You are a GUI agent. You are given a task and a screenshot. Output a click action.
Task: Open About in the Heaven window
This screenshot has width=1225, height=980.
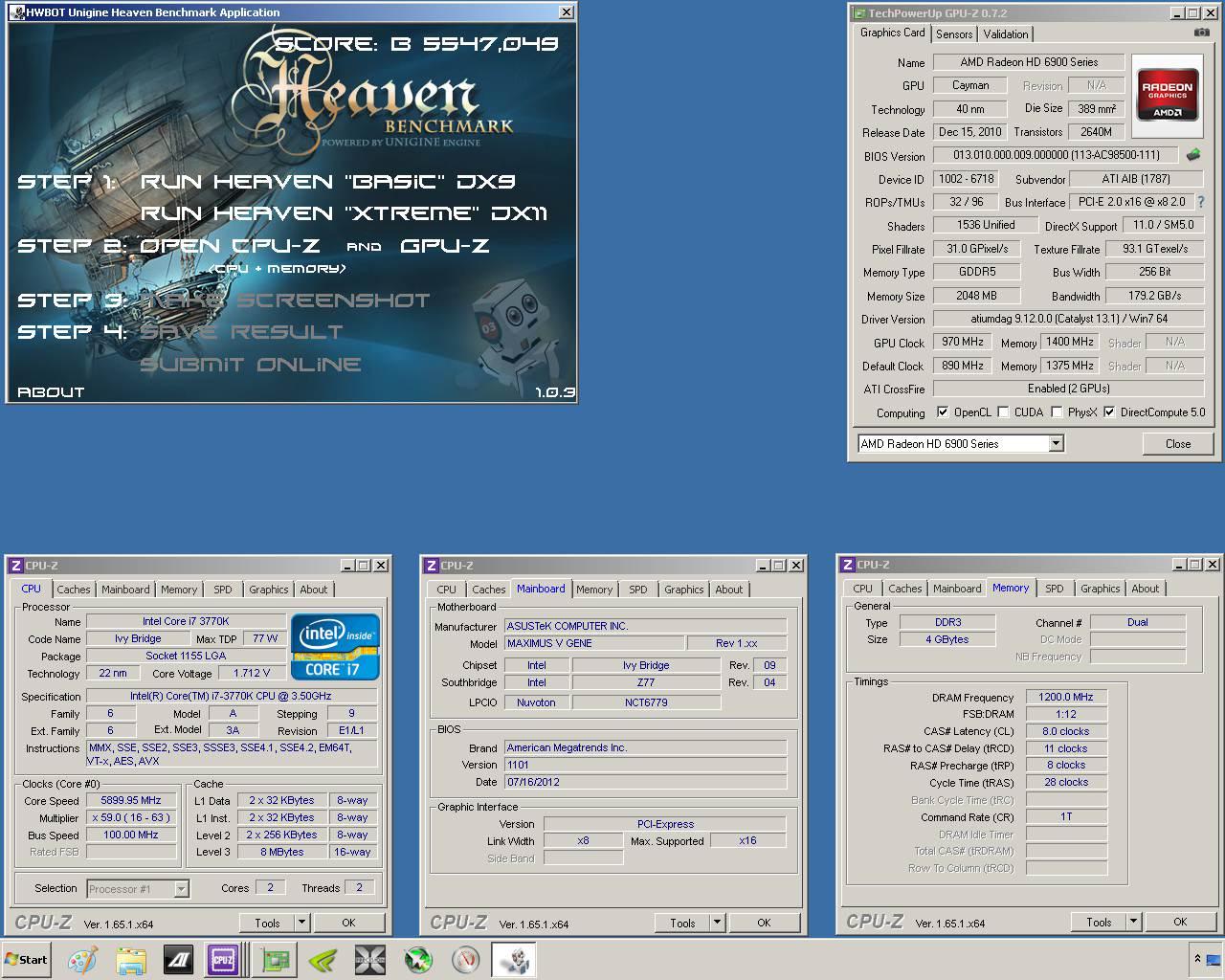coord(51,391)
